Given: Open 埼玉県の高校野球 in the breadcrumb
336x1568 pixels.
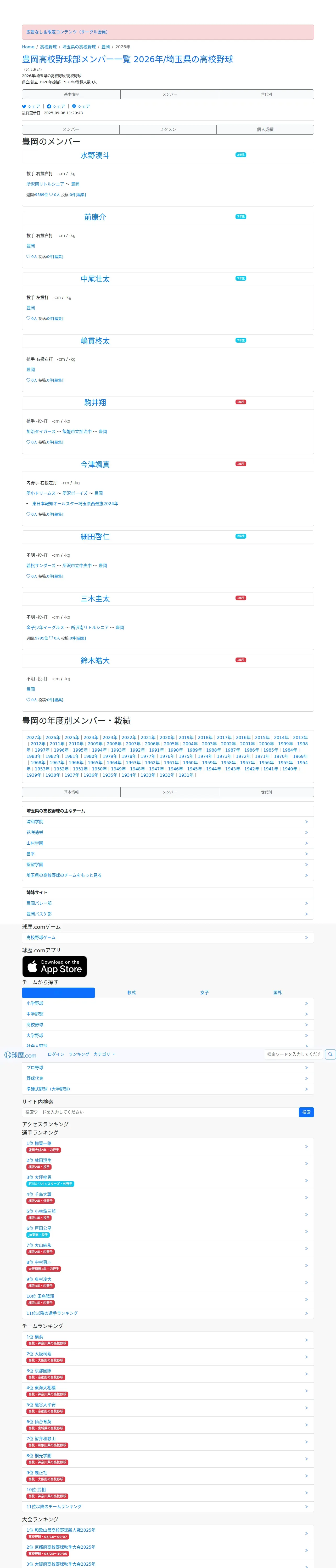Looking at the screenshot, I should [79, 47].
